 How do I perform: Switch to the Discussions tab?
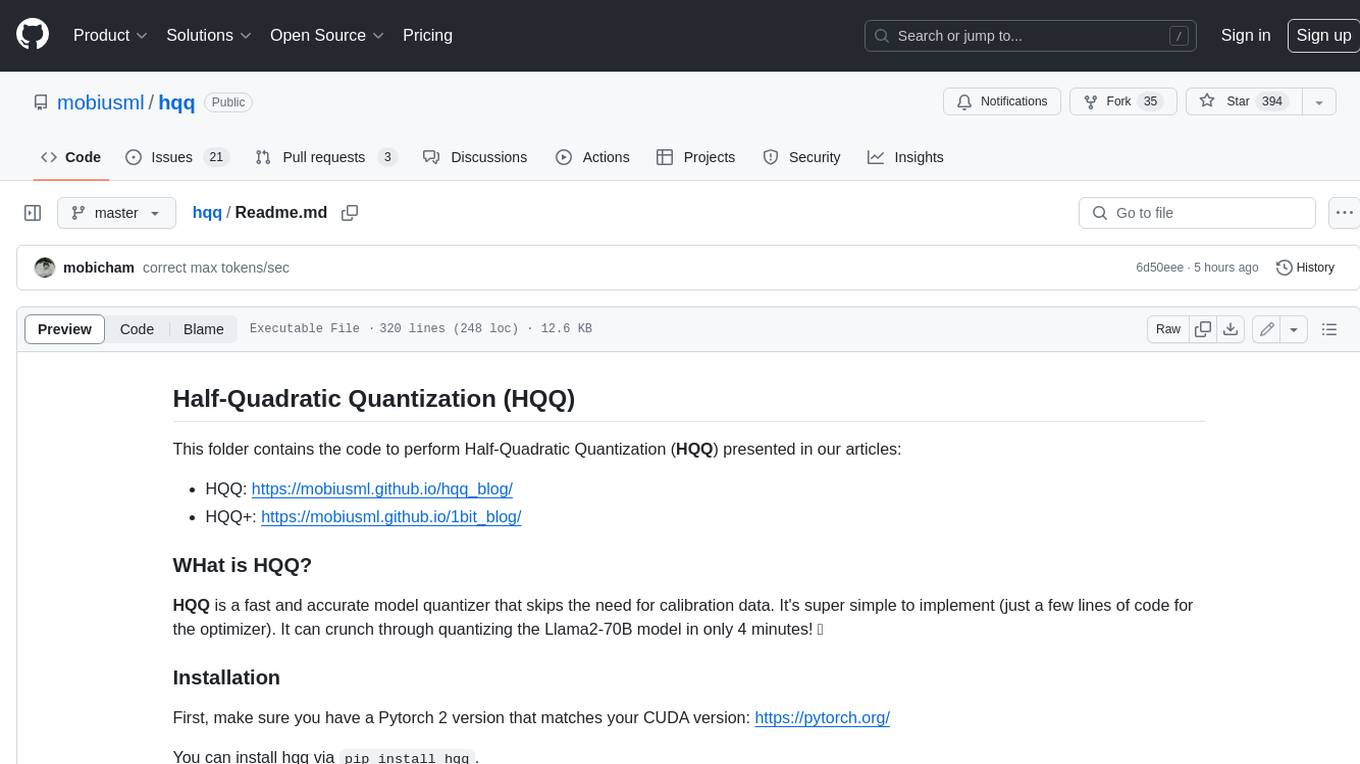(x=475, y=157)
